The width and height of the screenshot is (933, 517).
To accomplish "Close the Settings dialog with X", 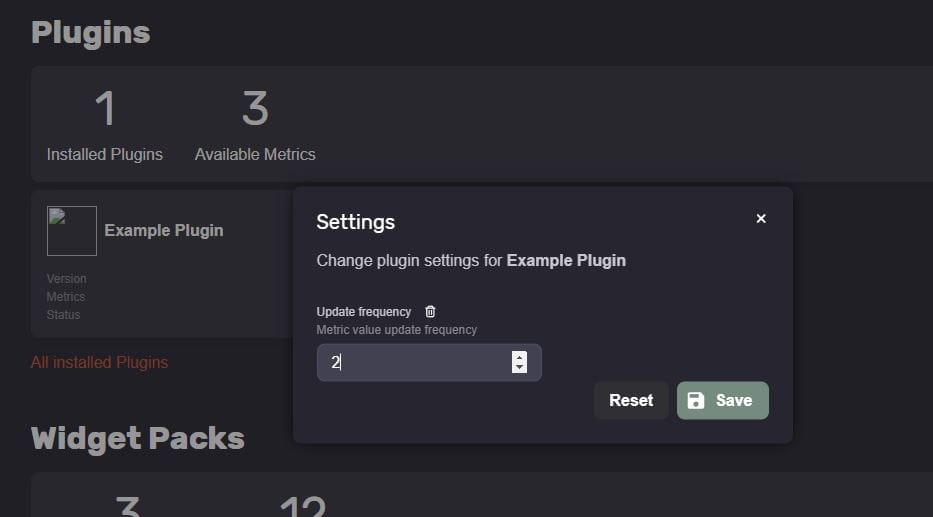I will 761,219.
